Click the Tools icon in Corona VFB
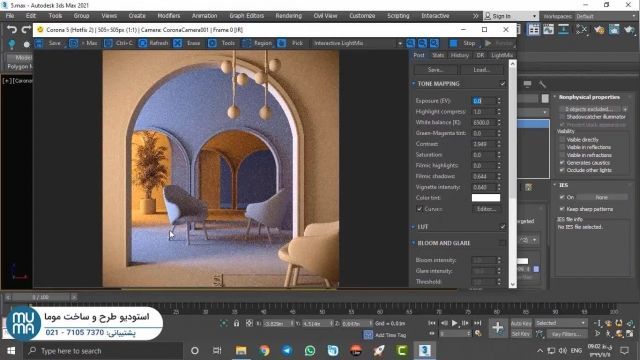640x360 pixels. click(212, 43)
